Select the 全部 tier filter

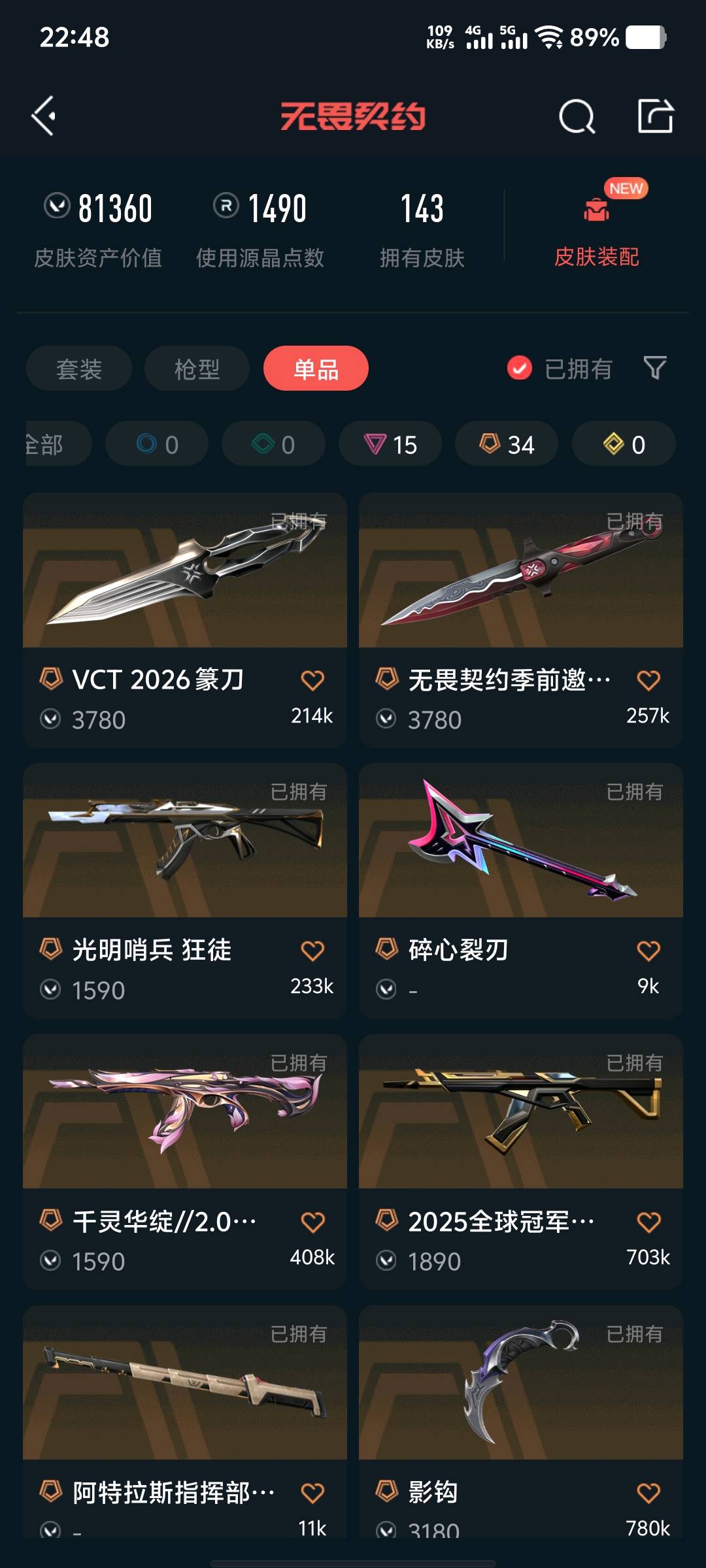click(x=58, y=444)
